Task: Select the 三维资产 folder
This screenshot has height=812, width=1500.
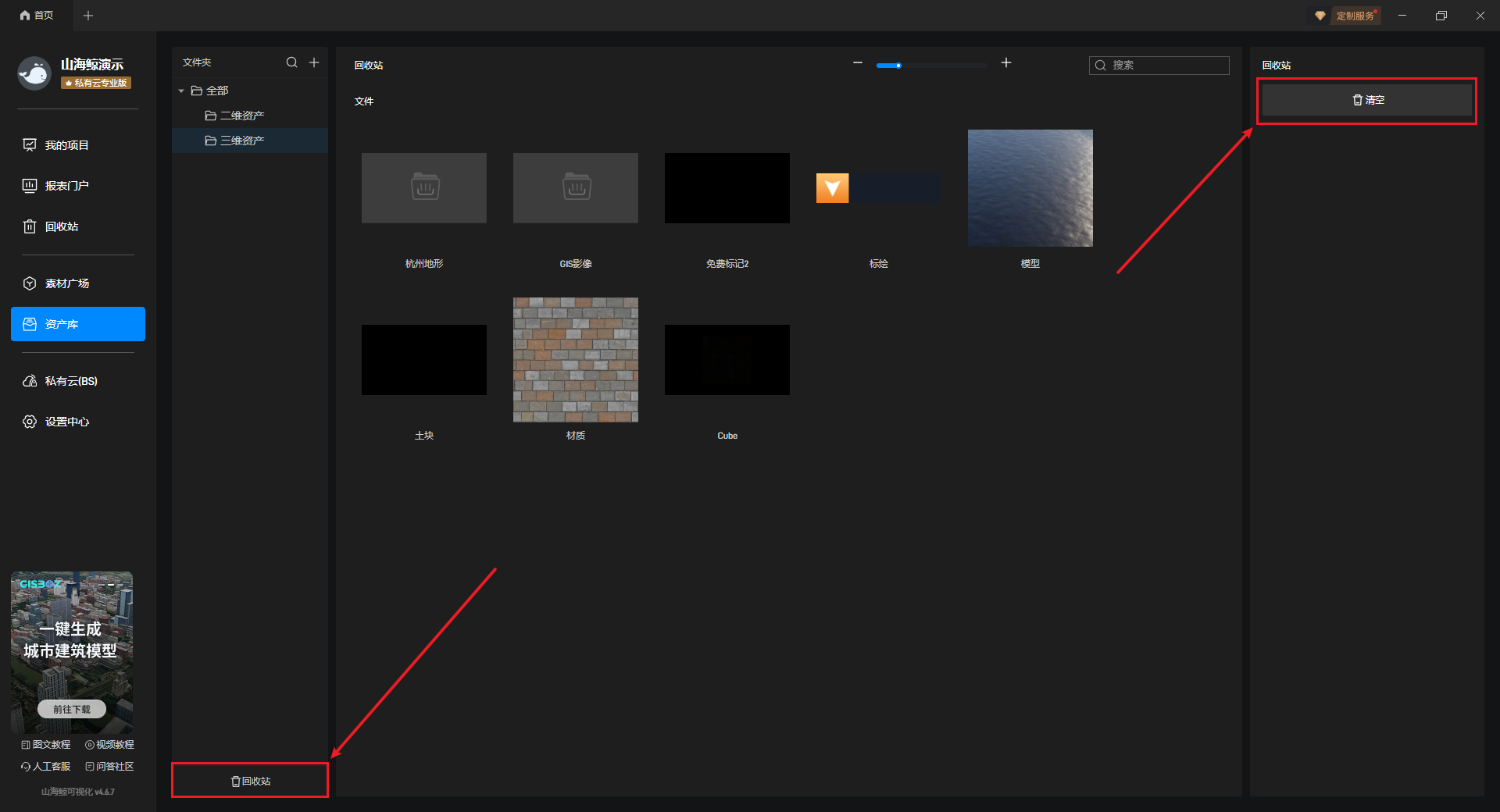Action: click(x=241, y=141)
